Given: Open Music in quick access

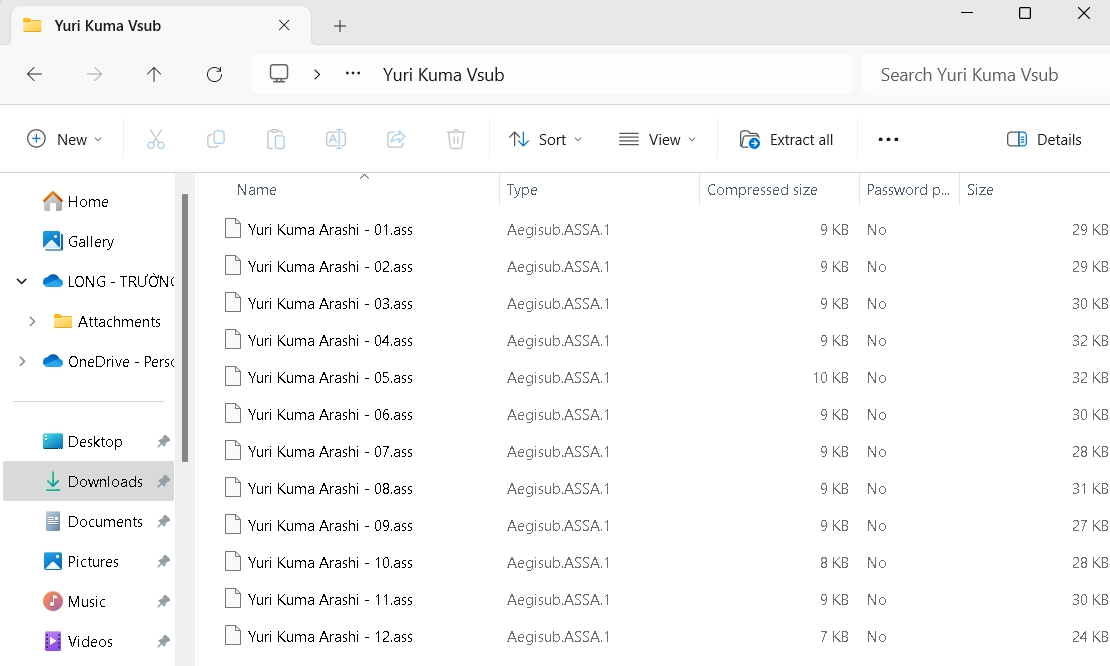Looking at the screenshot, I should point(74,602).
